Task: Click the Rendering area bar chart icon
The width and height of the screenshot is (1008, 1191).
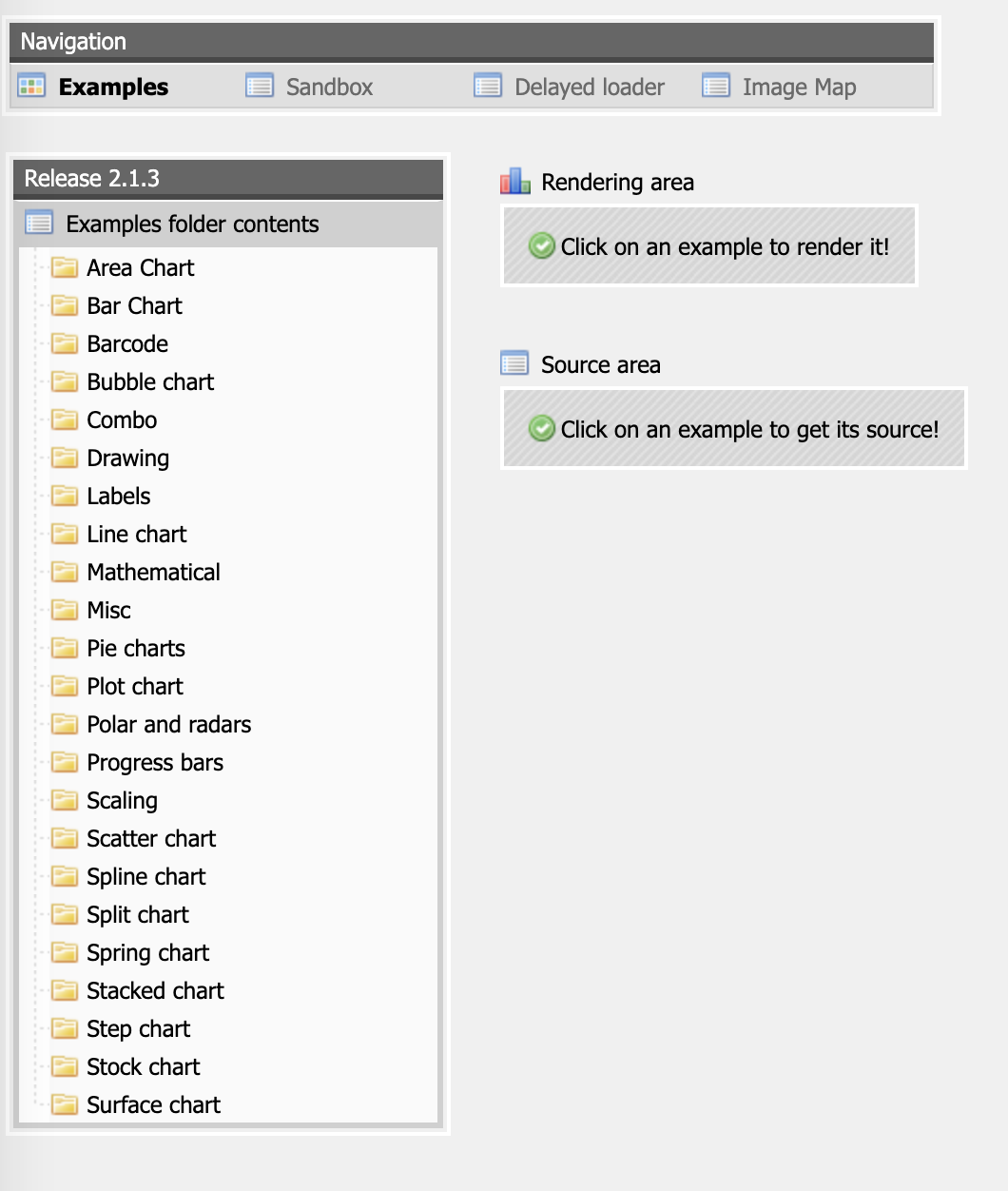Action: [x=515, y=182]
